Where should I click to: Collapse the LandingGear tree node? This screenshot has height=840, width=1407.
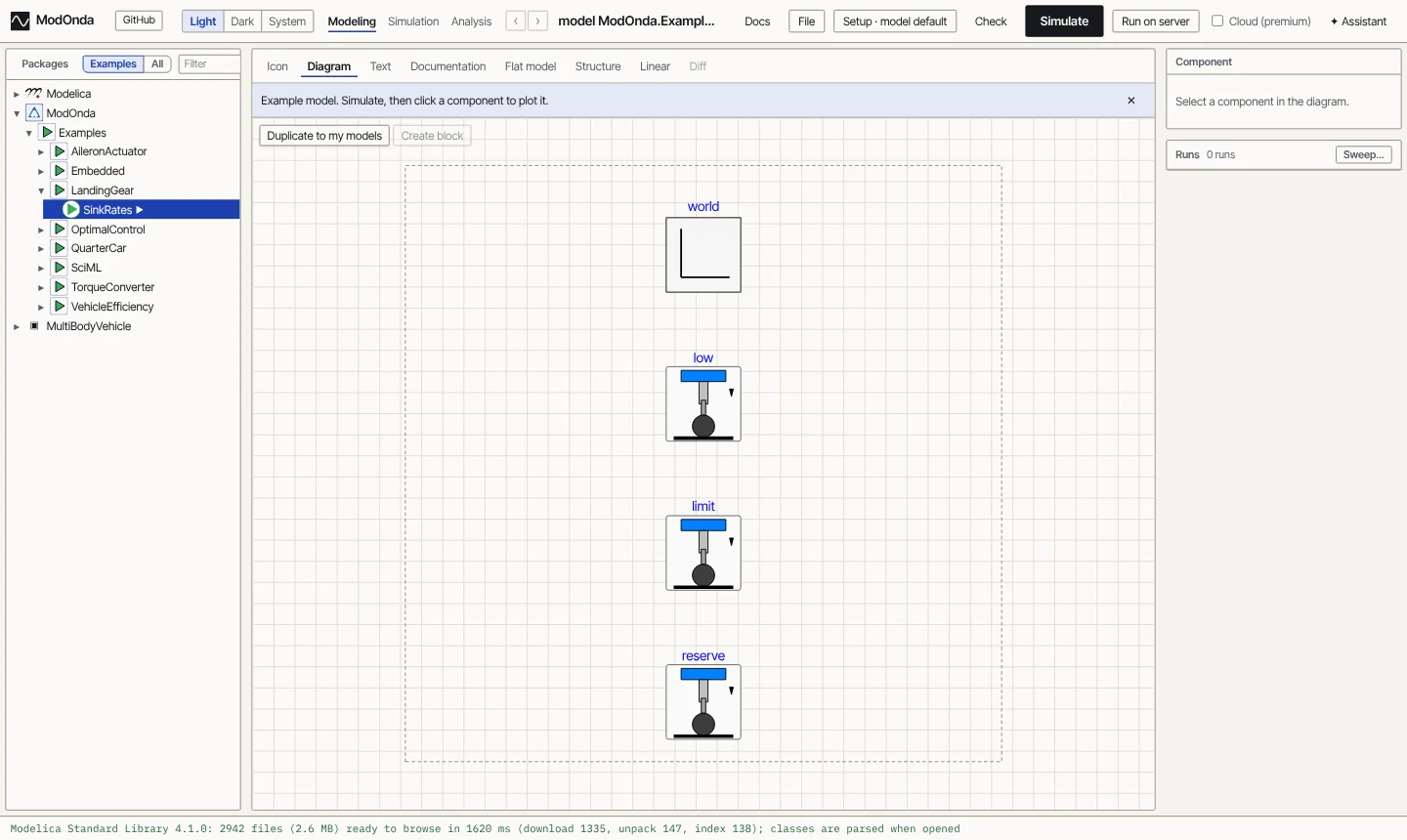[x=41, y=191]
